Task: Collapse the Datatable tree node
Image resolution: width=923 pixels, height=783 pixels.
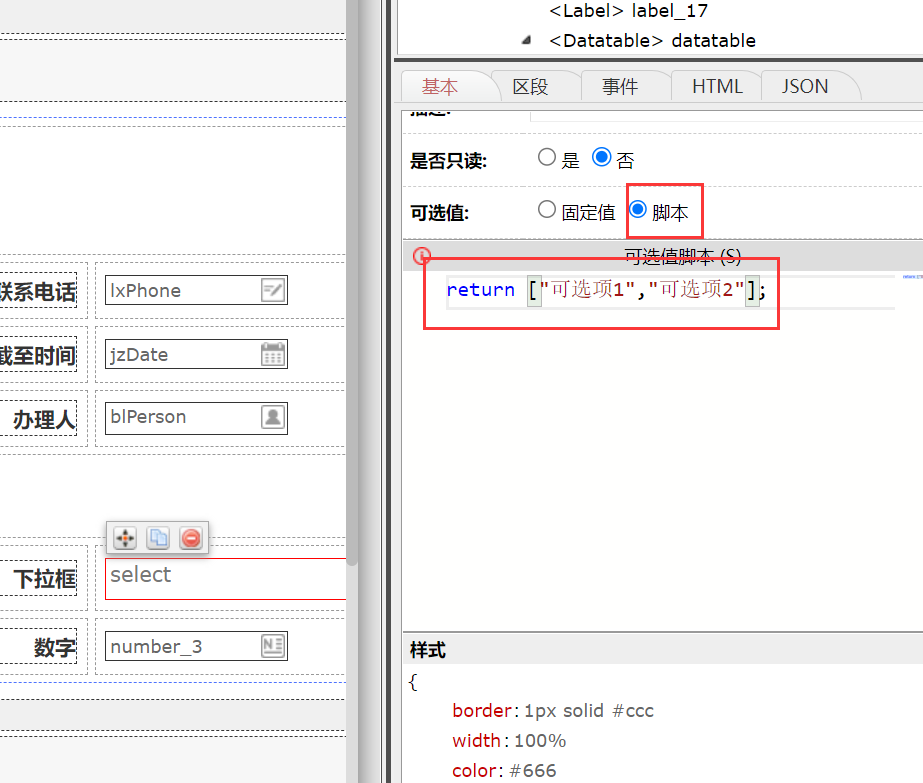Action: tap(526, 40)
